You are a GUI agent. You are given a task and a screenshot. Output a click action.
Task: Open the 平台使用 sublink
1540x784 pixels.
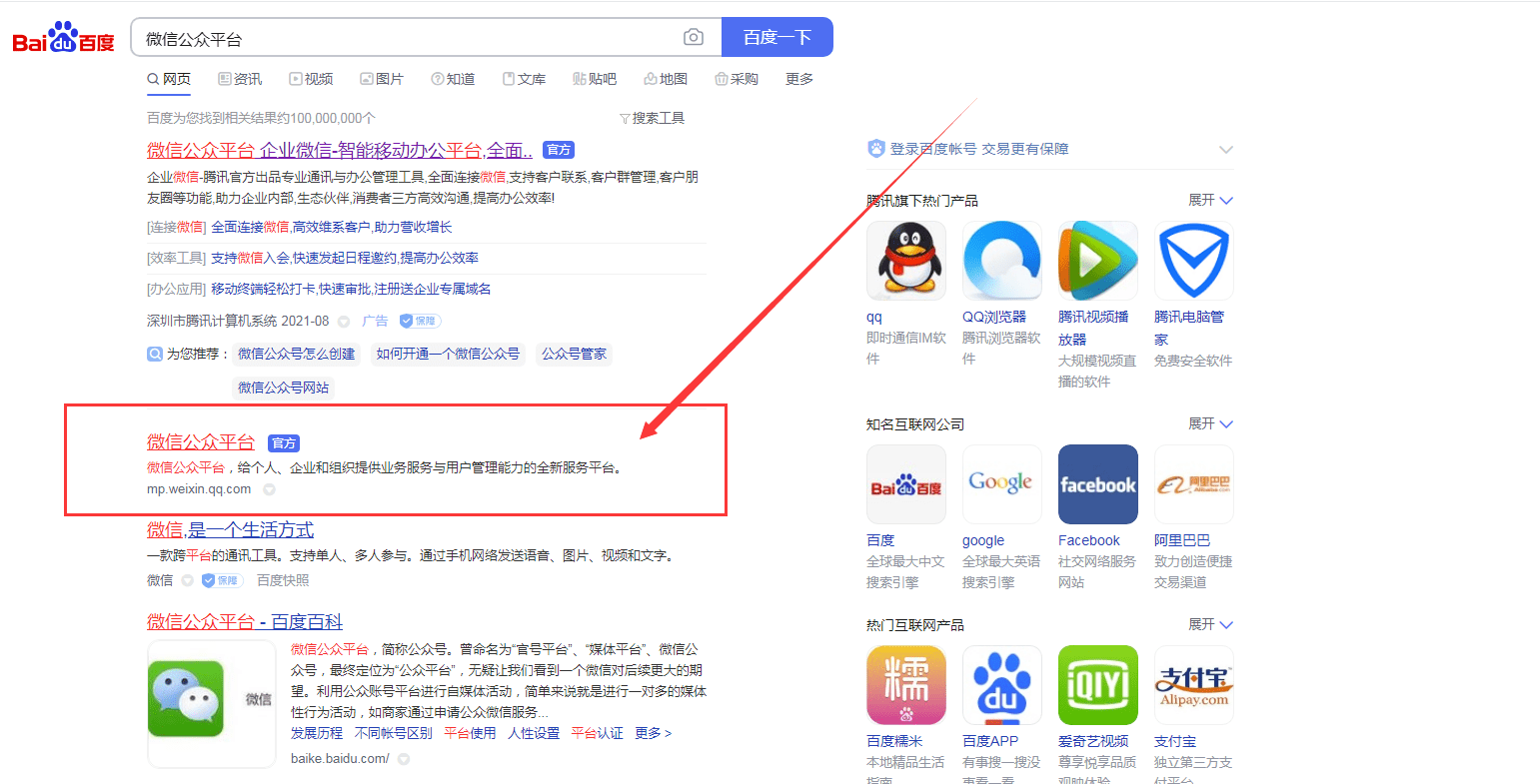click(x=470, y=733)
